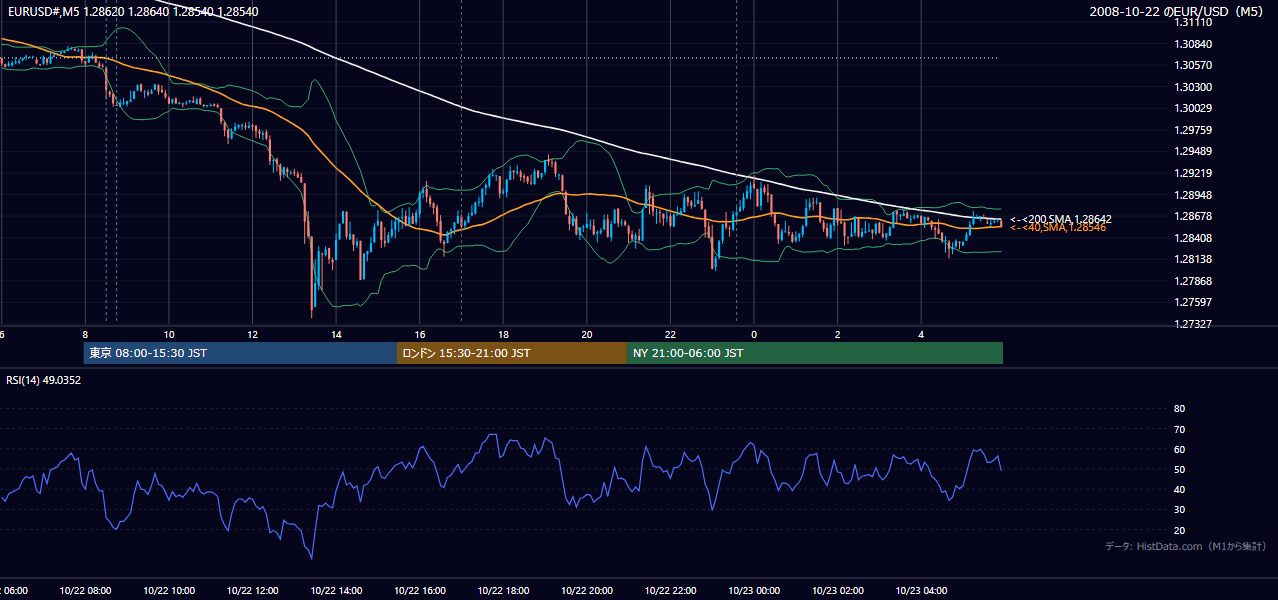
Task: Click price axis label 1.28678
Action: click(1193, 216)
